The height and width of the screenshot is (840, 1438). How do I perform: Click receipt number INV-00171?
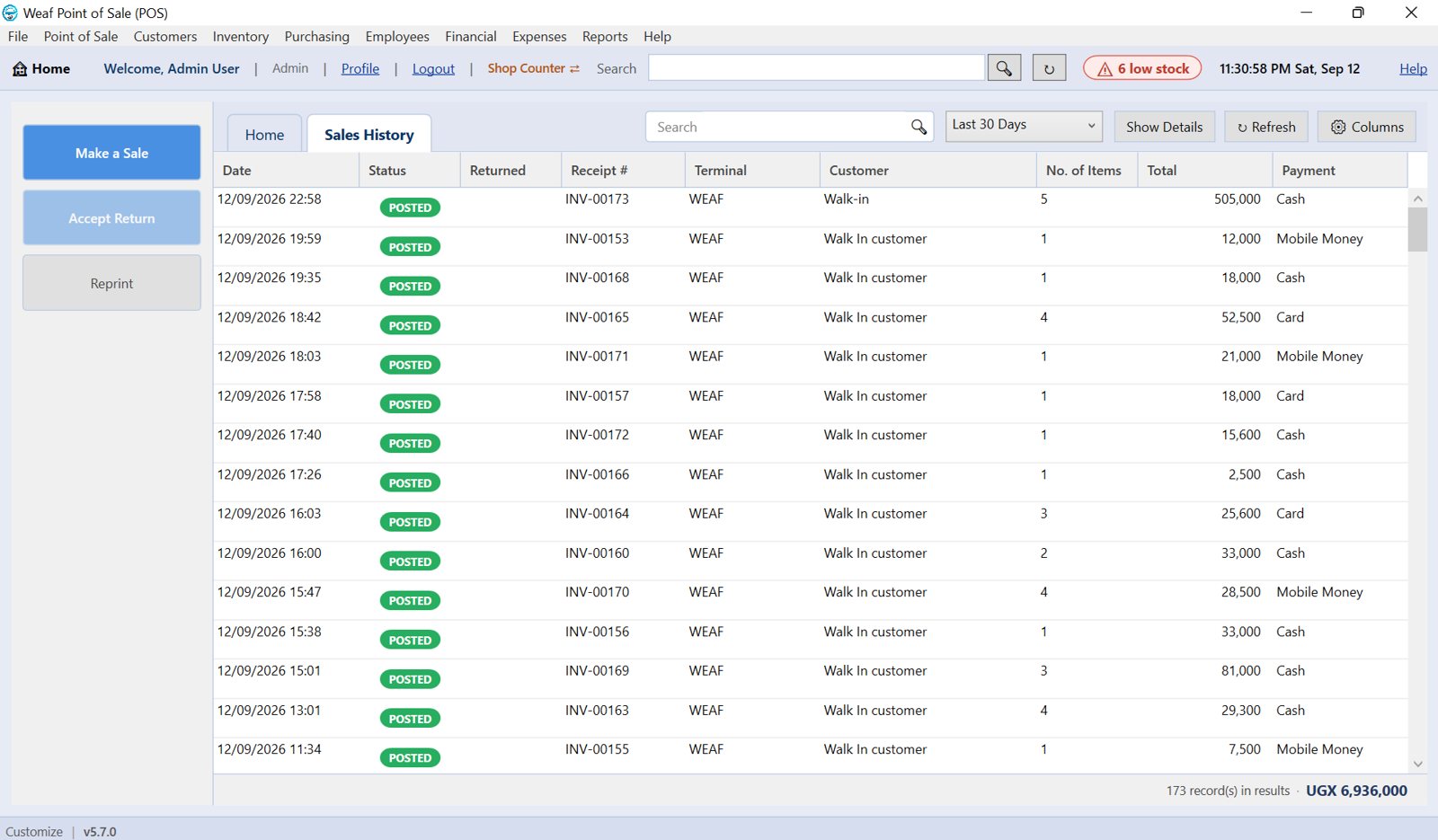pyautogui.click(x=597, y=357)
